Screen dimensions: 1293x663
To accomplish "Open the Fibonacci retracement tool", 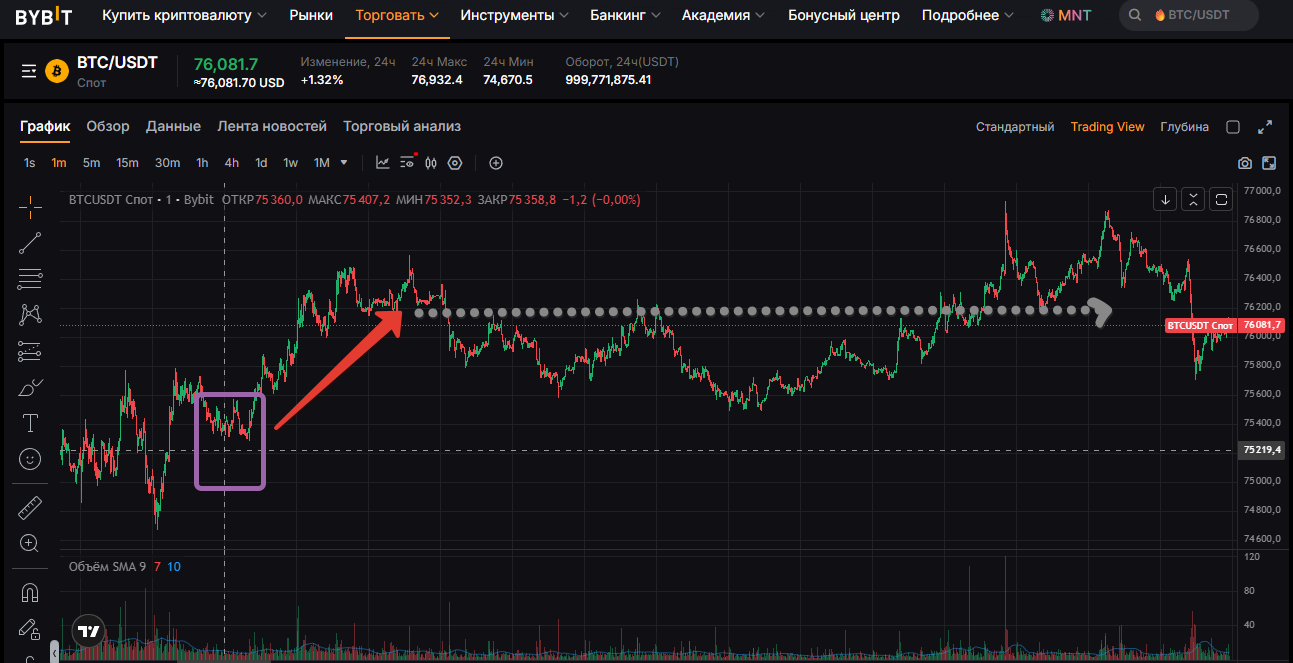I will coord(30,278).
